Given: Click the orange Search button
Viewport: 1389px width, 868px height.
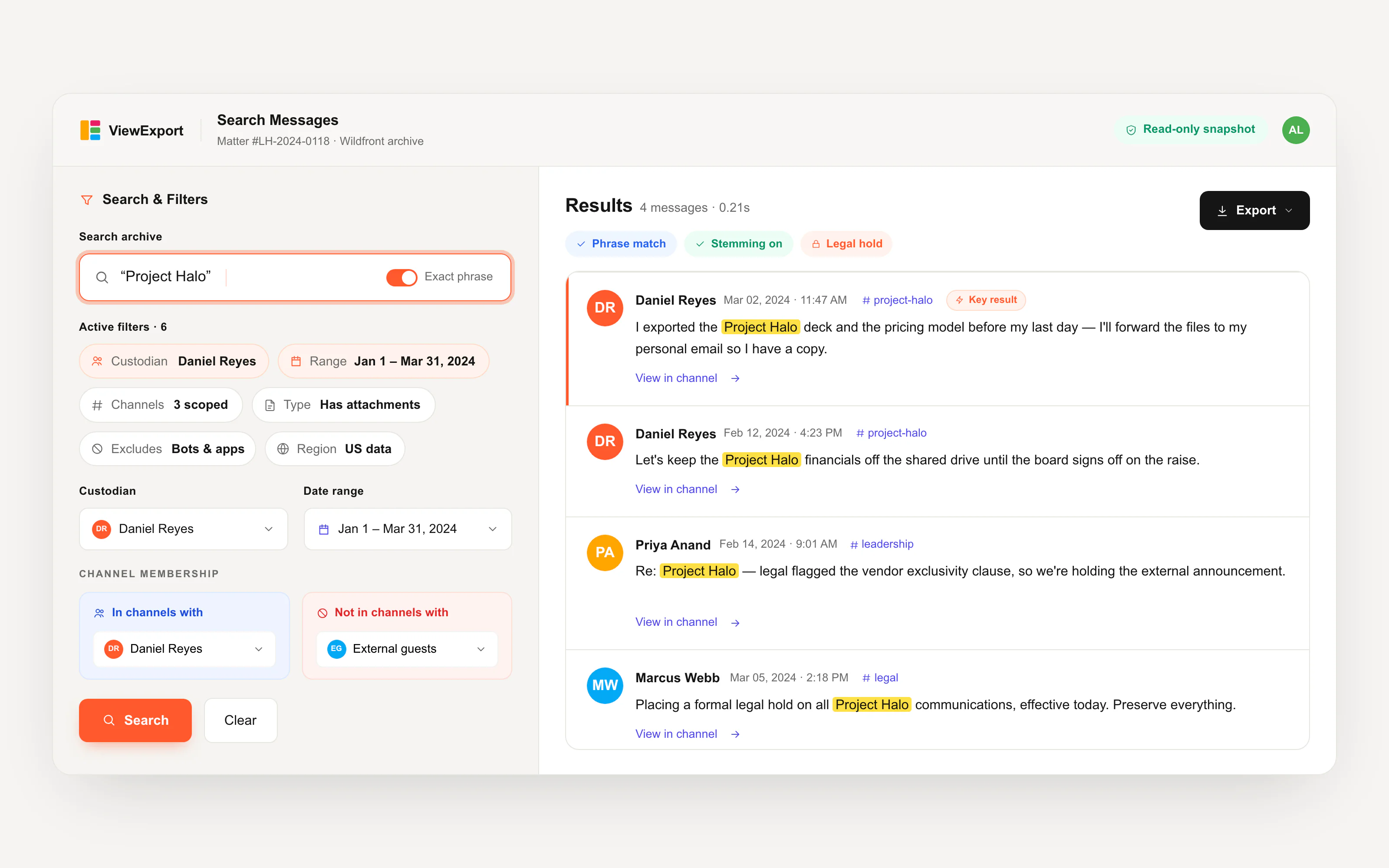Looking at the screenshot, I should pyautogui.click(x=135, y=720).
